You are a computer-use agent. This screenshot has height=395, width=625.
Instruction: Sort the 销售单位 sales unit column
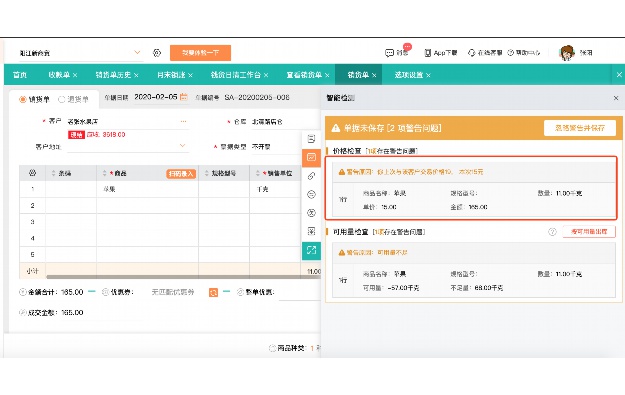point(257,173)
